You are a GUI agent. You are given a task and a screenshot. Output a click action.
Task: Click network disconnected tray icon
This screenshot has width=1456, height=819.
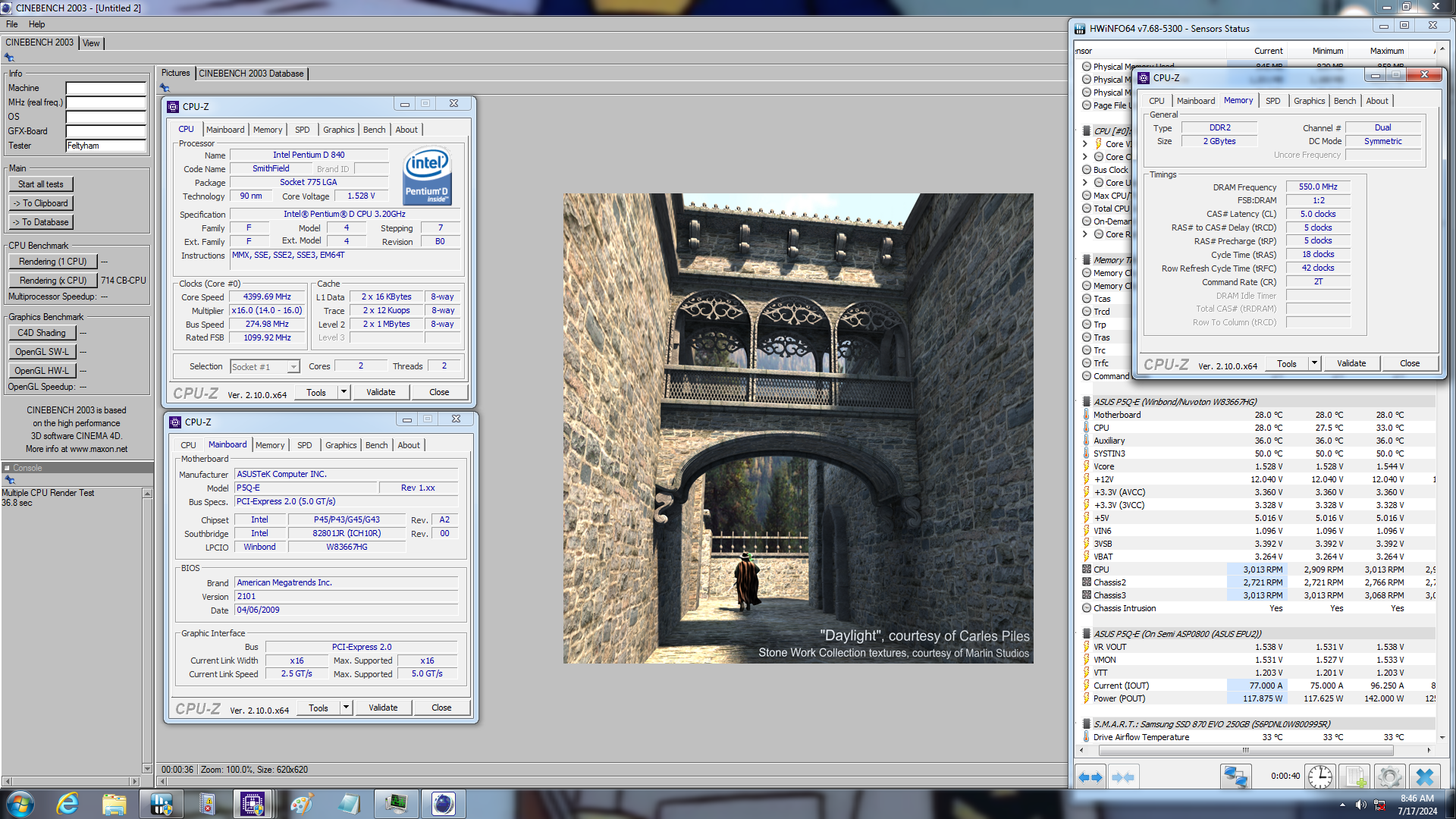(x=1380, y=805)
